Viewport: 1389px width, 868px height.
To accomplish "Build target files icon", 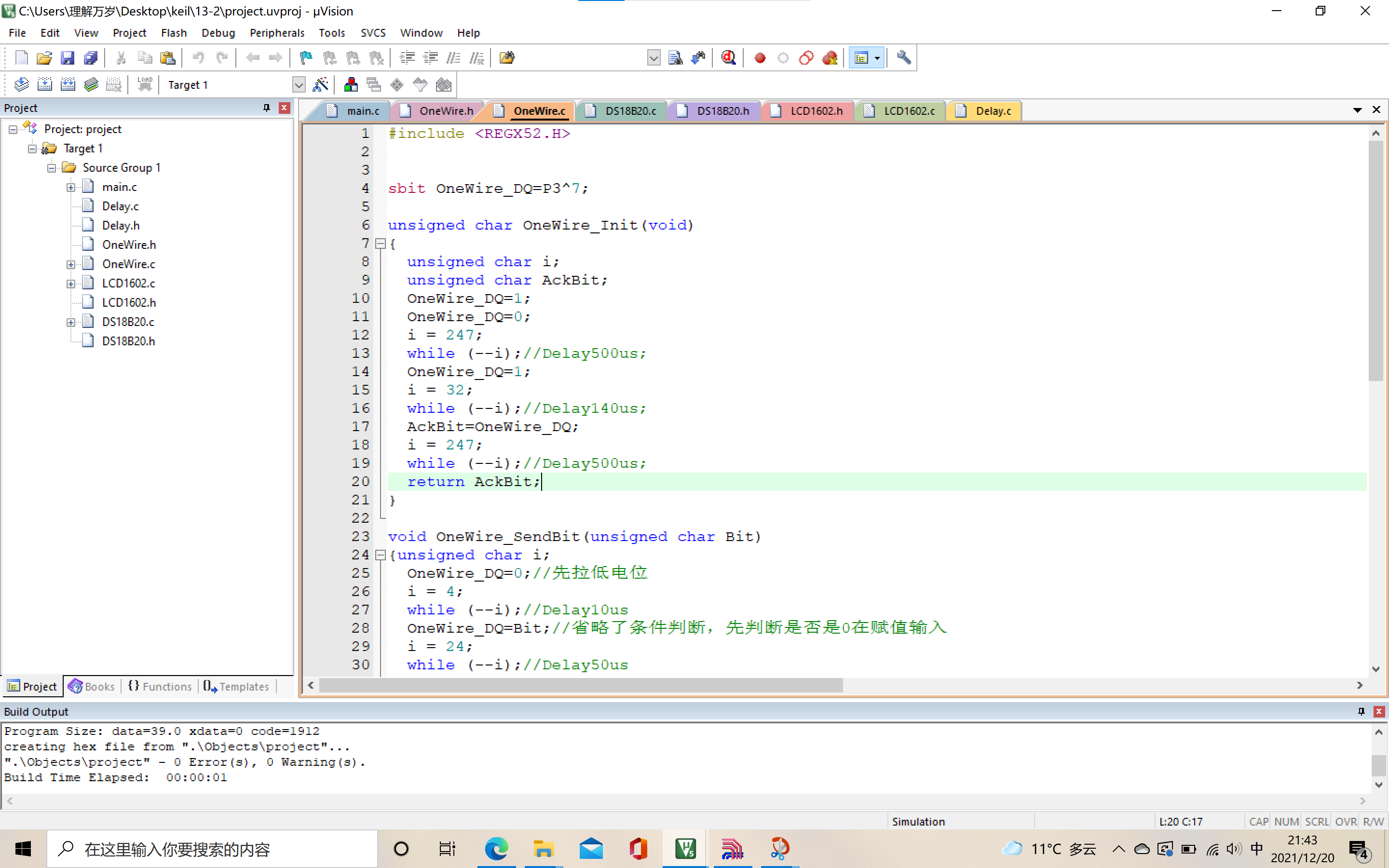I will coord(45,84).
